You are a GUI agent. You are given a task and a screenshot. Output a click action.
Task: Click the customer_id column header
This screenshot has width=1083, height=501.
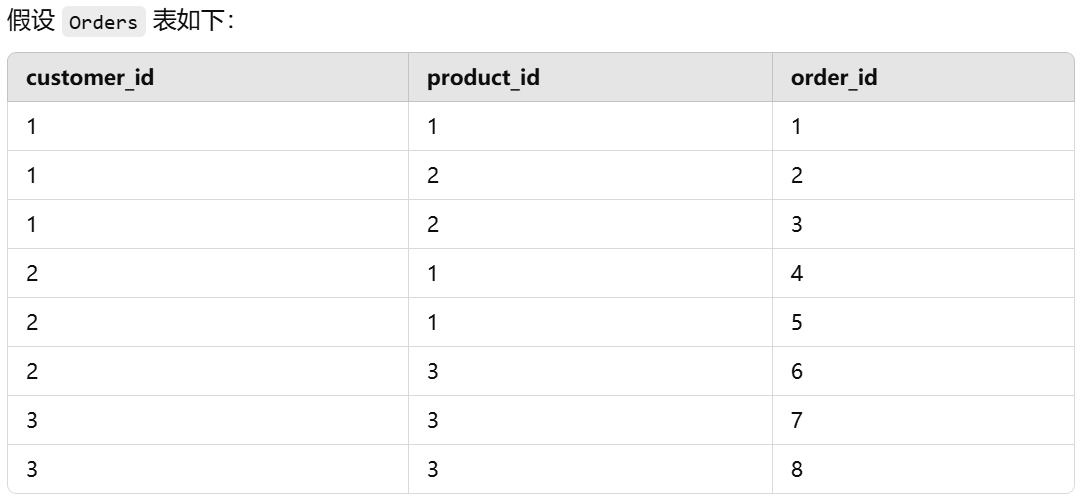click(90, 77)
